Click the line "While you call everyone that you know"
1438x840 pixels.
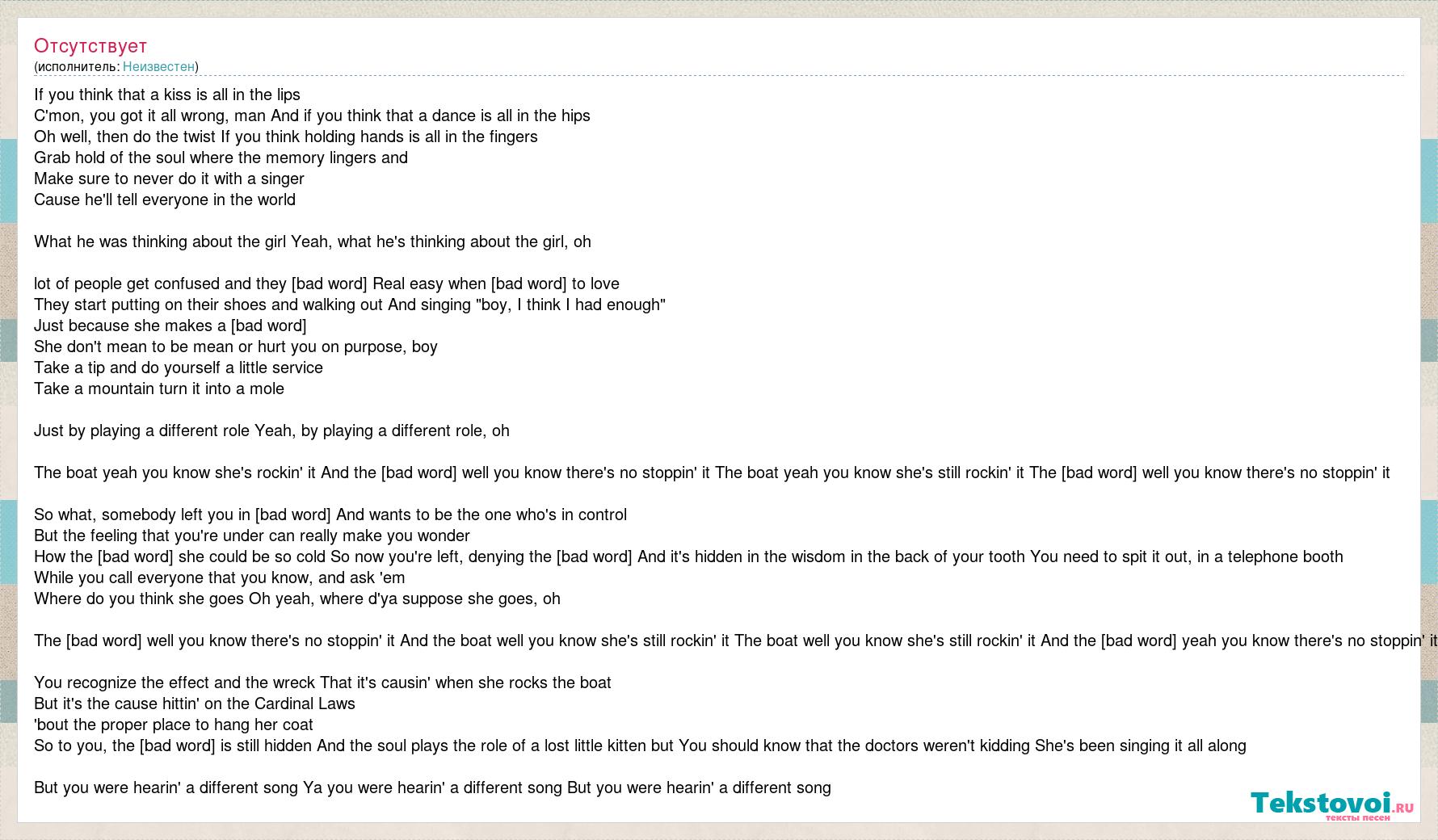coord(220,577)
